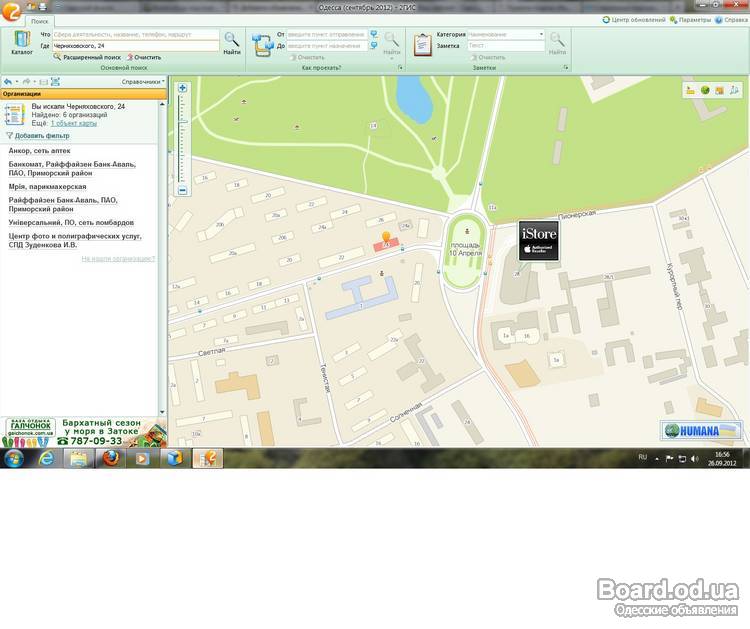Select the Поиск ribbon tab
750x629 pixels.
tap(39, 20)
